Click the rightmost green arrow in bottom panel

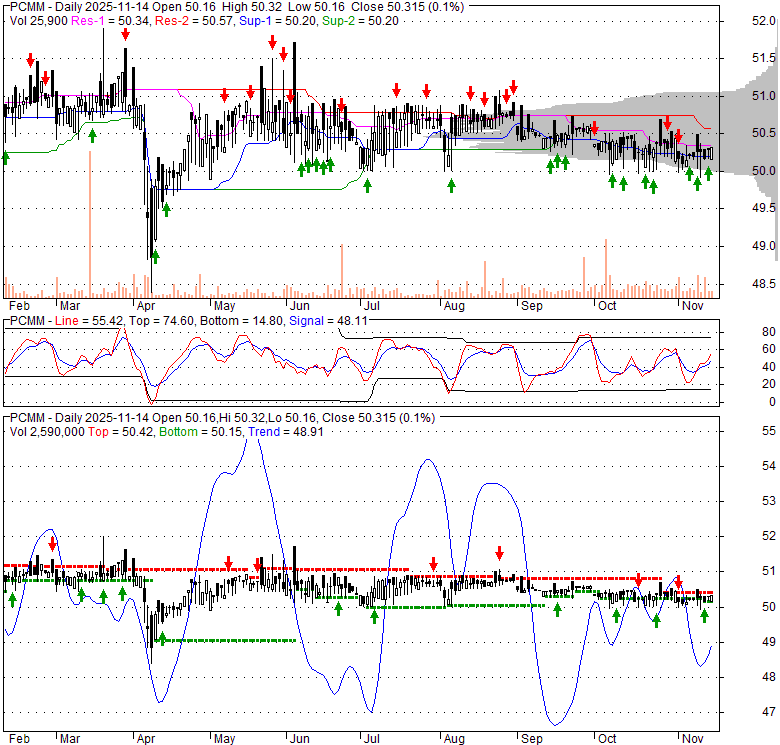coord(706,616)
